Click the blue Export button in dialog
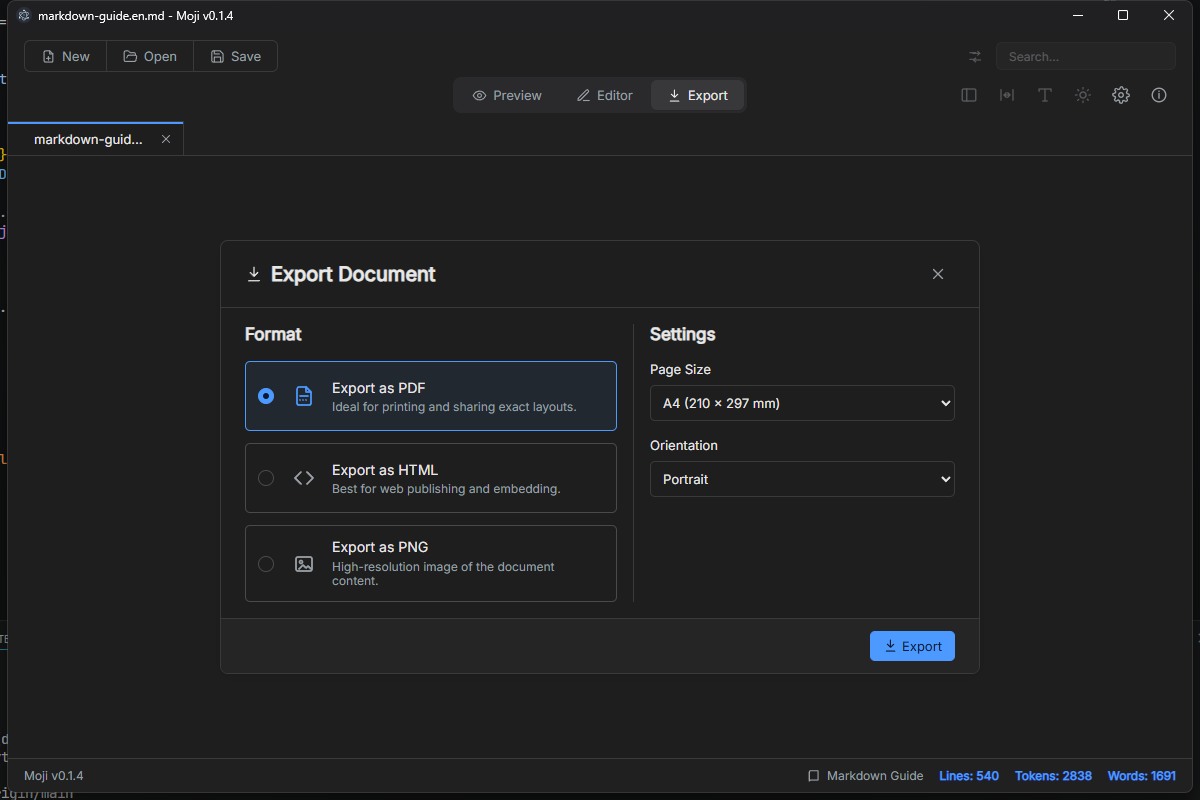This screenshot has height=800, width=1200. click(x=912, y=646)
